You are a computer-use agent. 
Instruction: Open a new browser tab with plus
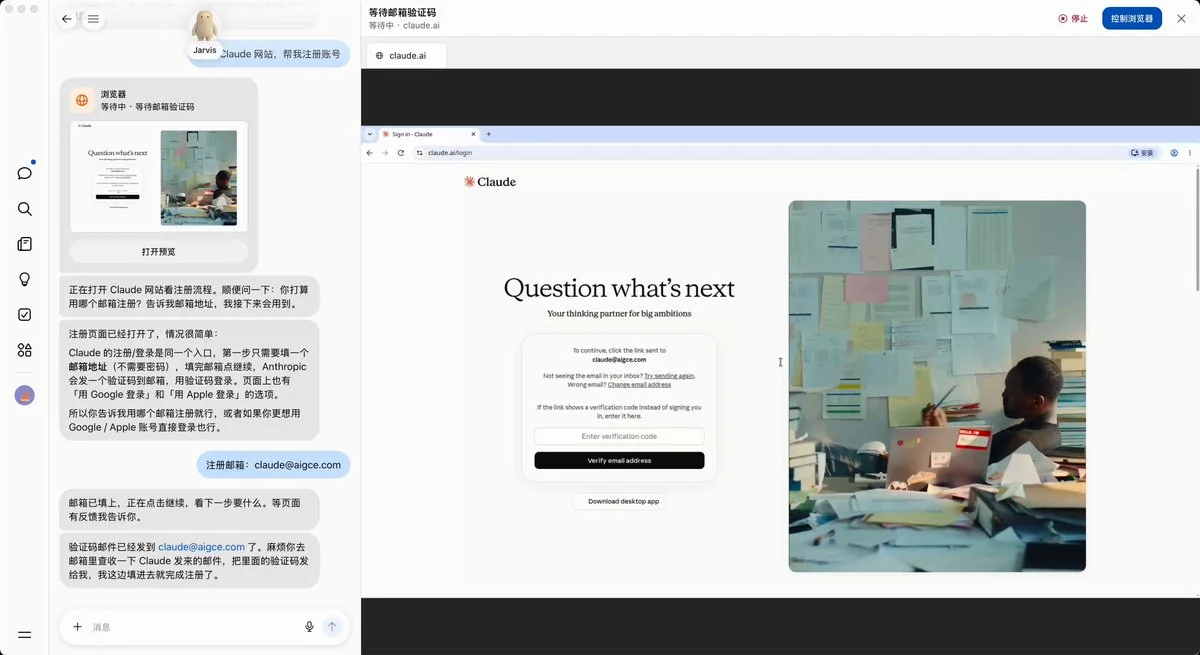point(489,134)
